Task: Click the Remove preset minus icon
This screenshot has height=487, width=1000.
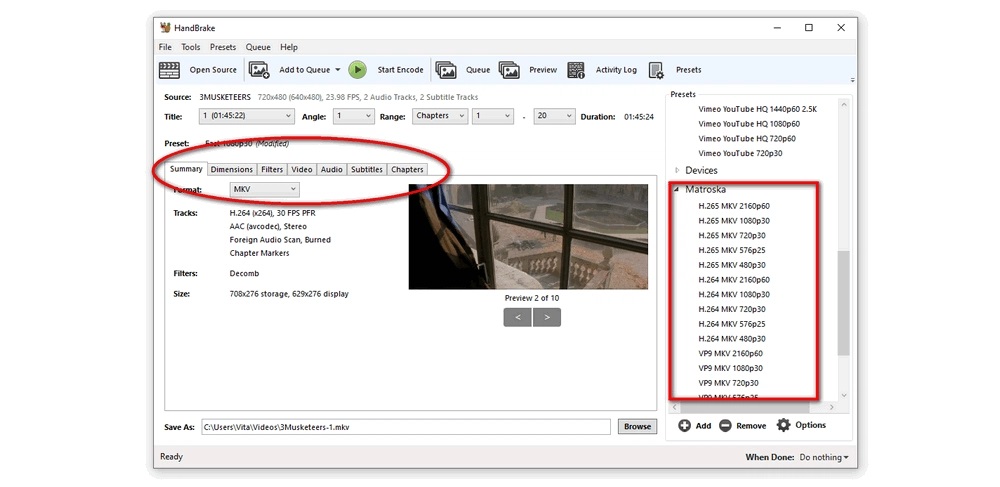Action: click(725, 425)
